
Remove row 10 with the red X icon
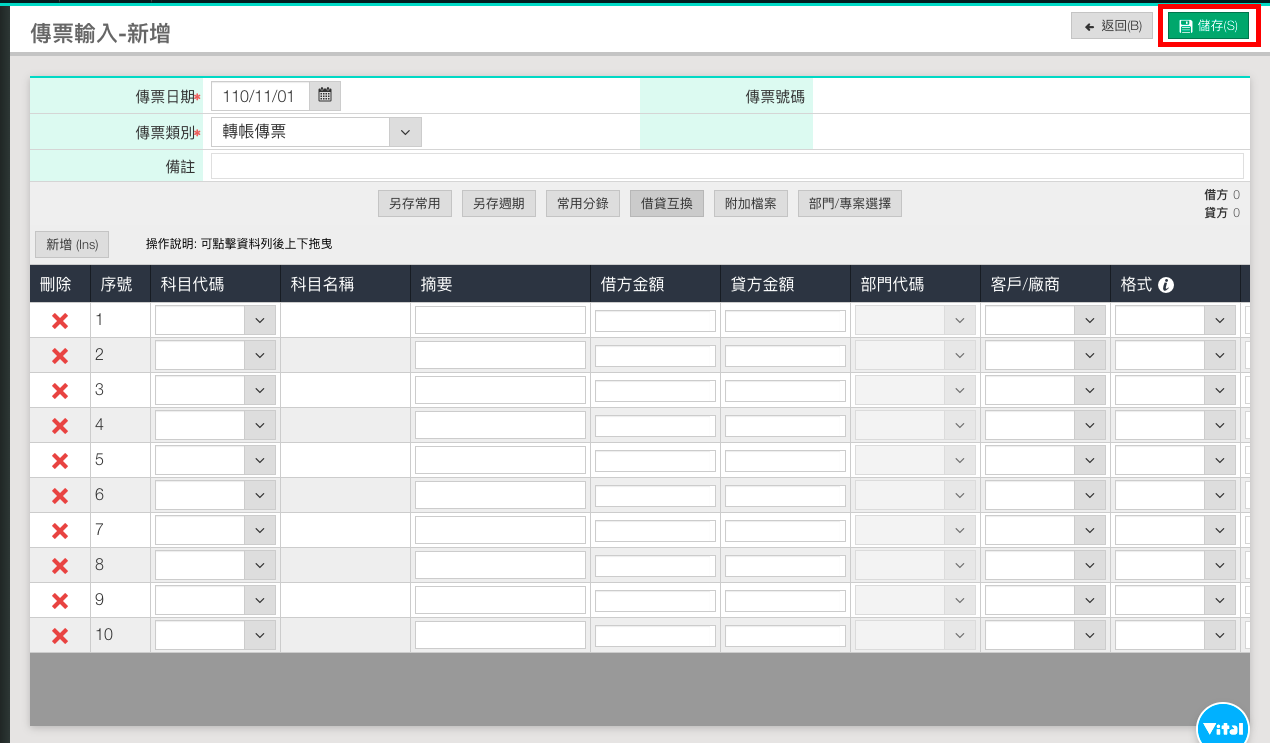click(x=60, y=636)
